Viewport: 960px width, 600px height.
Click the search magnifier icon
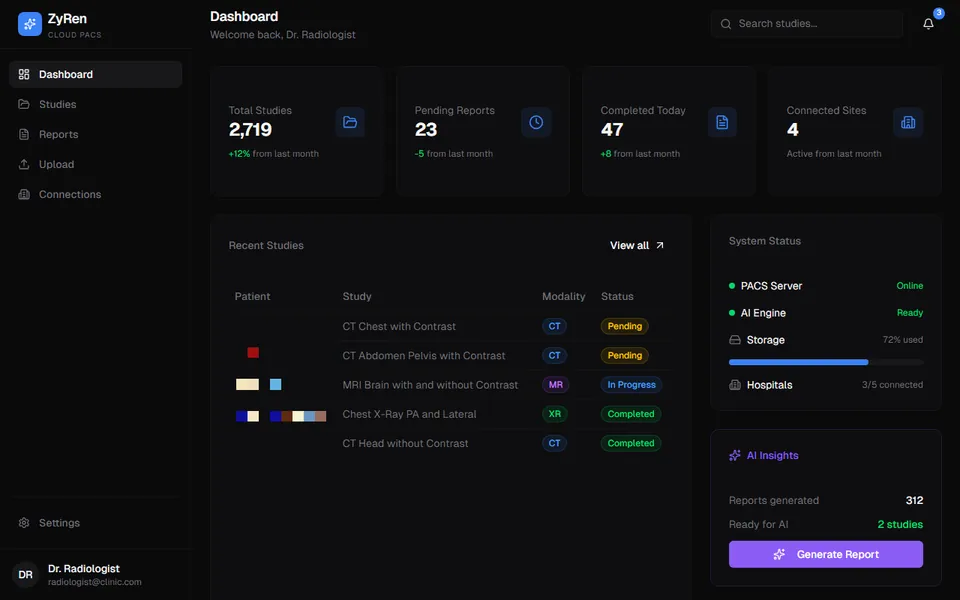pos(726,24)
